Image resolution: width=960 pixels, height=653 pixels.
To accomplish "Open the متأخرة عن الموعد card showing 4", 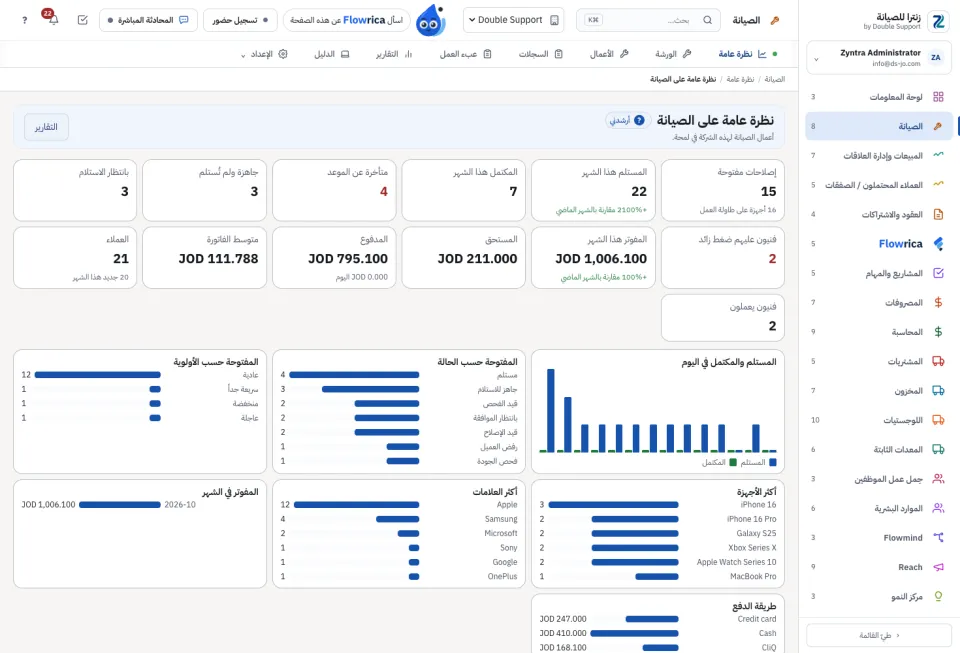I will 334,190.
